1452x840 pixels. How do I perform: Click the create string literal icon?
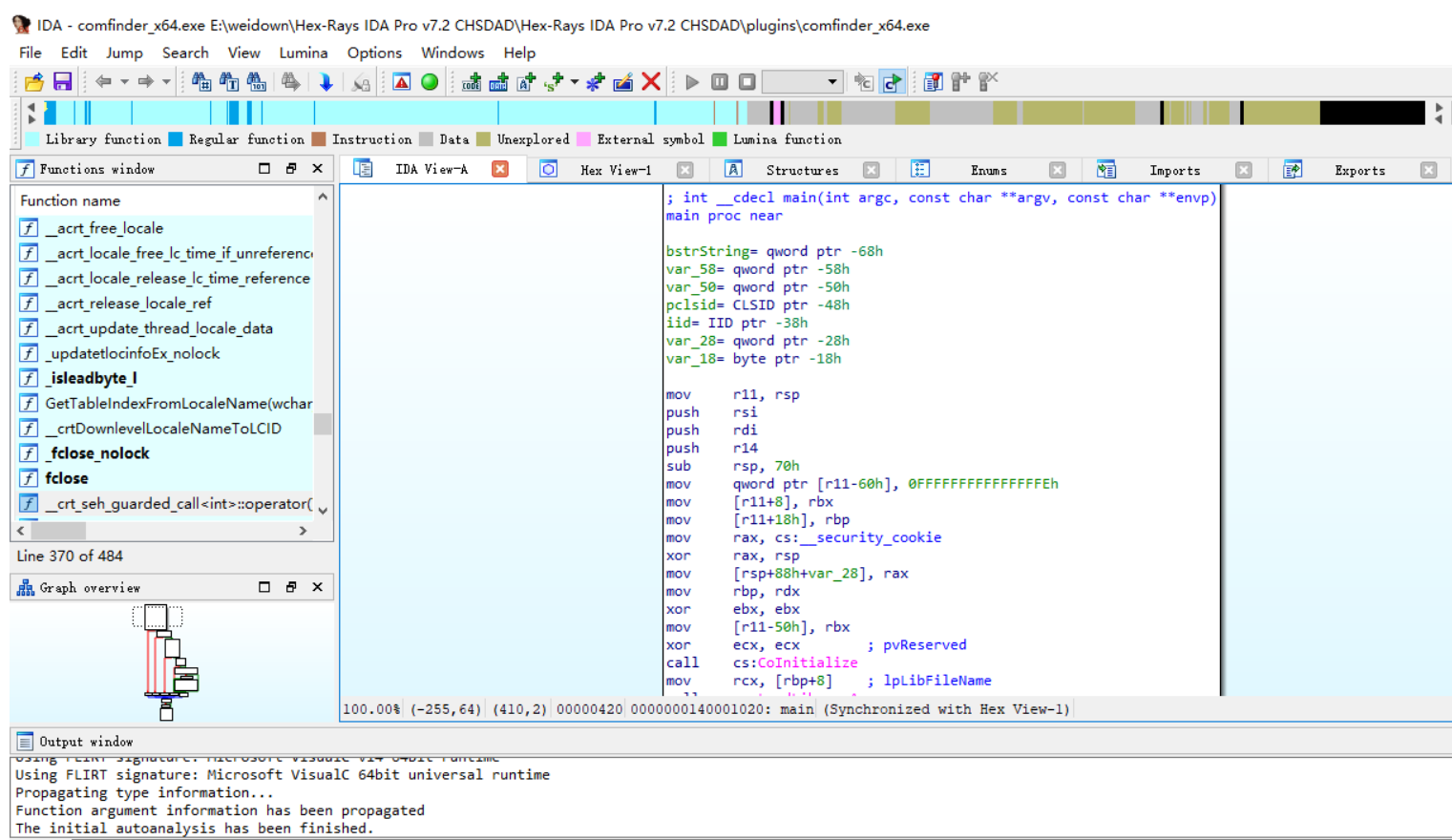coord(526,82)
